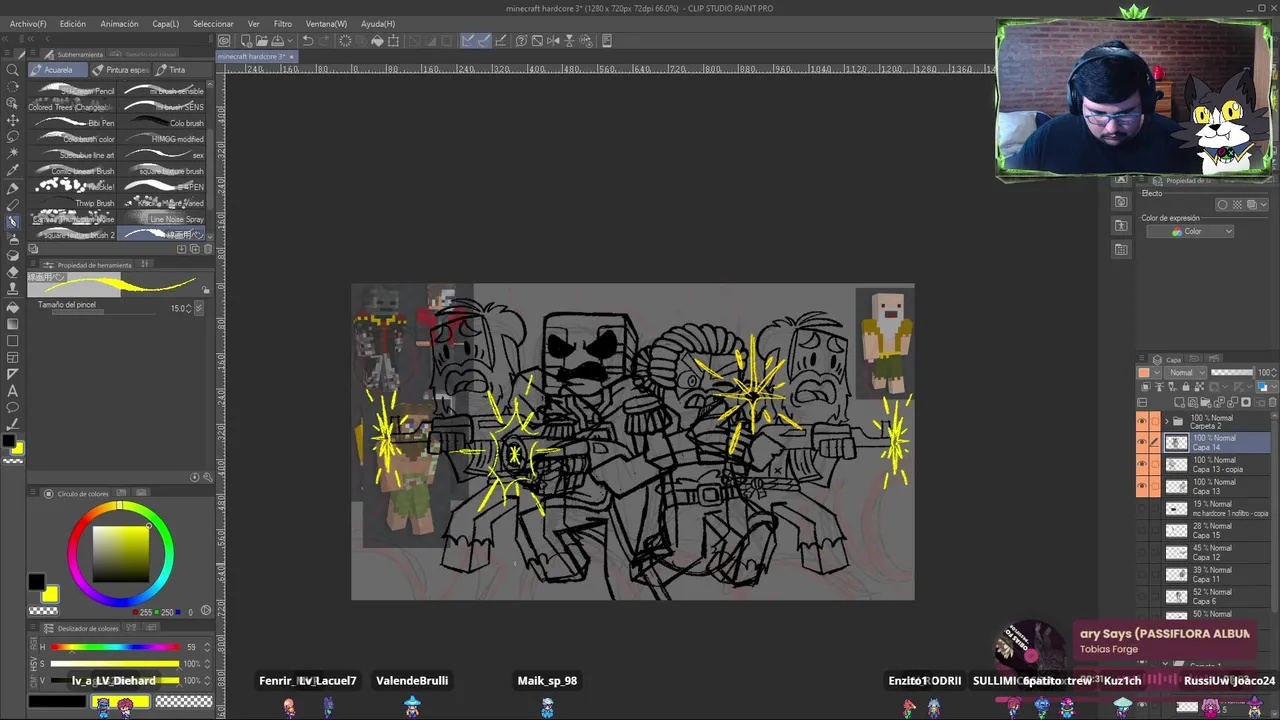Click the Open file folder icon
Image resolution: width=1280 pixels, height=720 pixels.
tap(262, 41)
